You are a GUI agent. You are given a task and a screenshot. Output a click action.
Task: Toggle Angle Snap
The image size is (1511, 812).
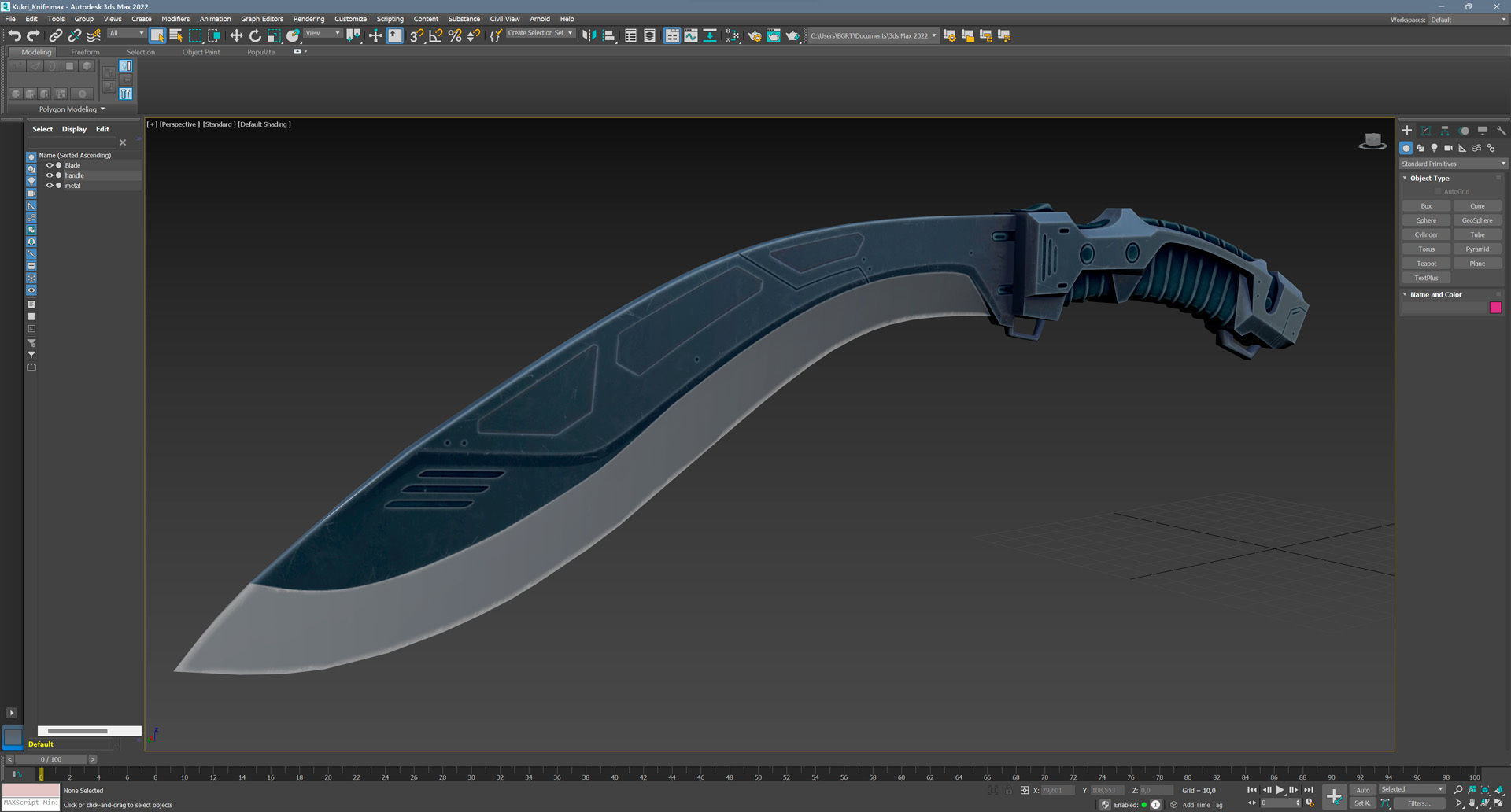pos(436,35)
